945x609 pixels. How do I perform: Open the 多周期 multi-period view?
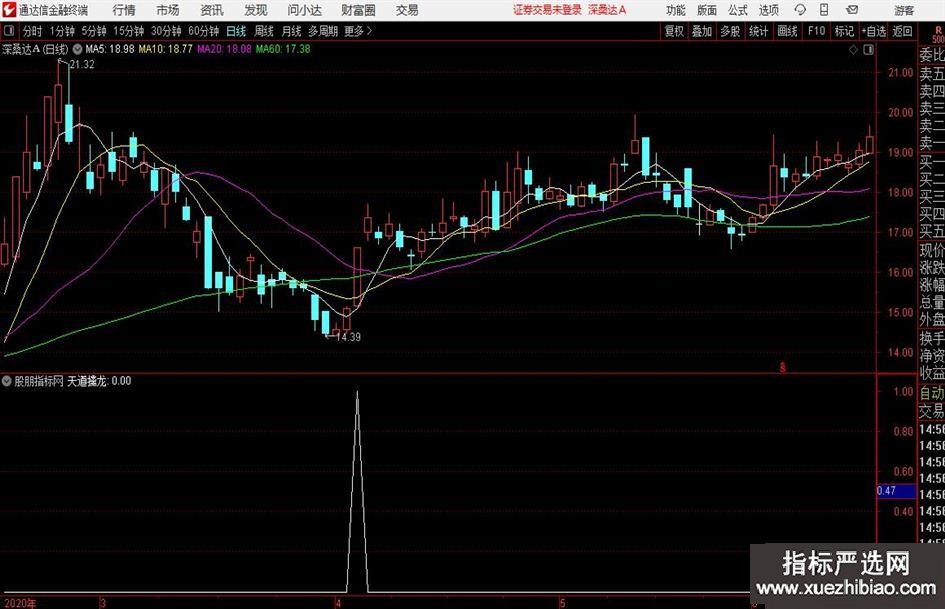click(322, 31)
